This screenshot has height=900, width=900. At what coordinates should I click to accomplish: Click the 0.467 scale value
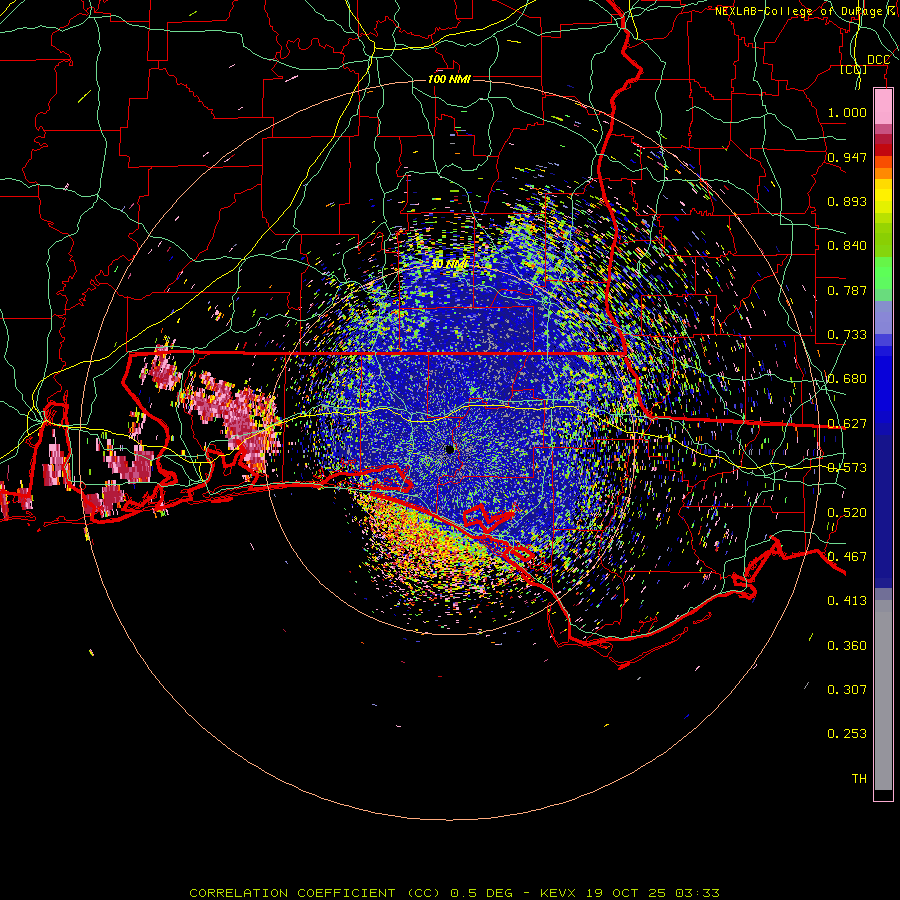click(x=847, y=557)
